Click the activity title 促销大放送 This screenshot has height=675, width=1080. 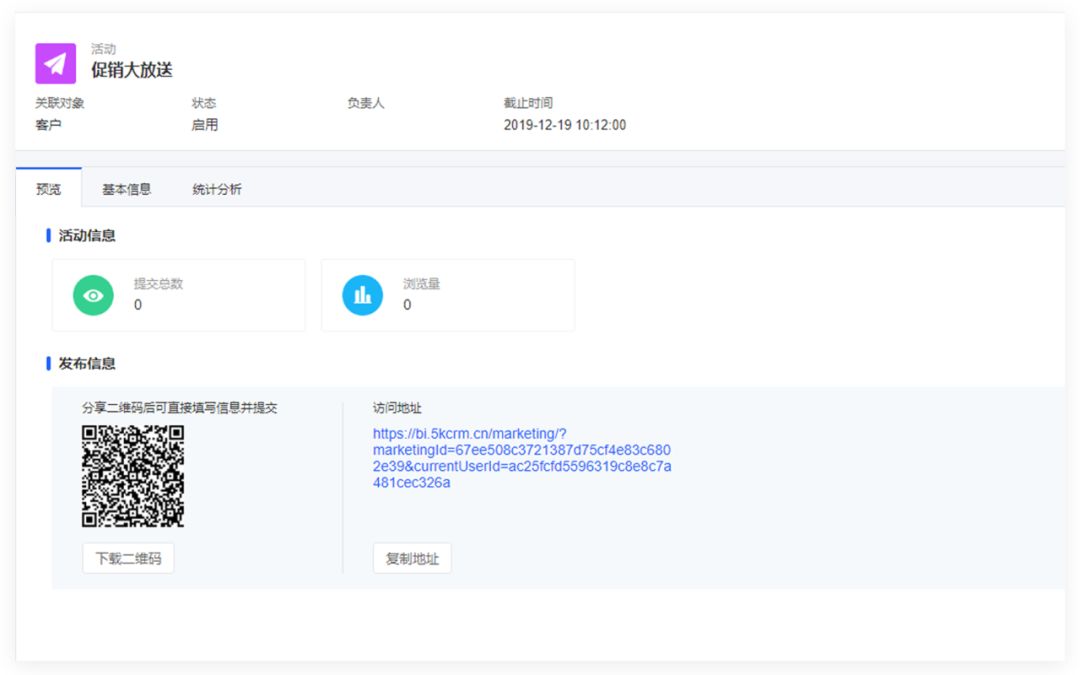132,70
